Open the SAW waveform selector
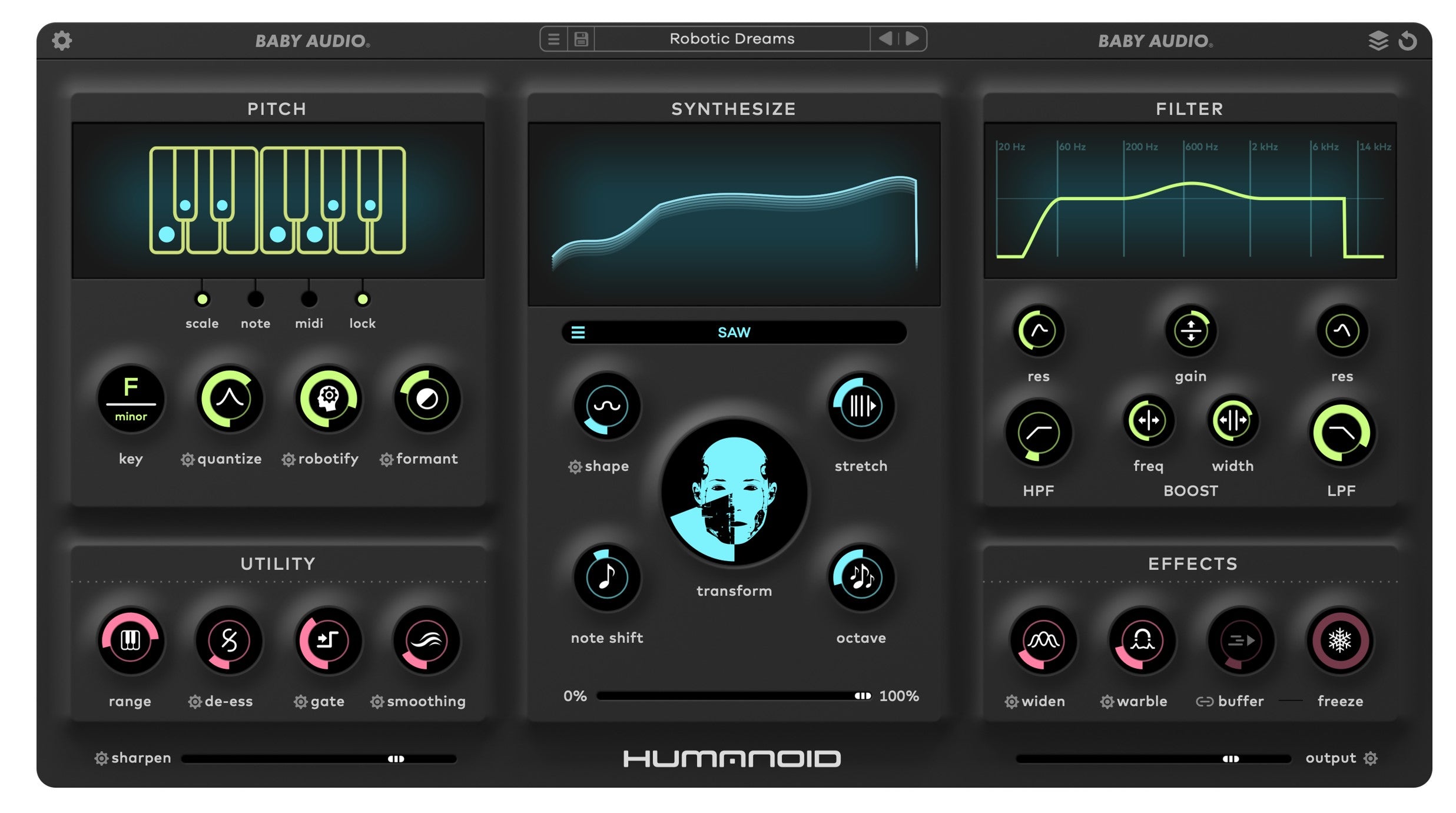 pos(734,333)
